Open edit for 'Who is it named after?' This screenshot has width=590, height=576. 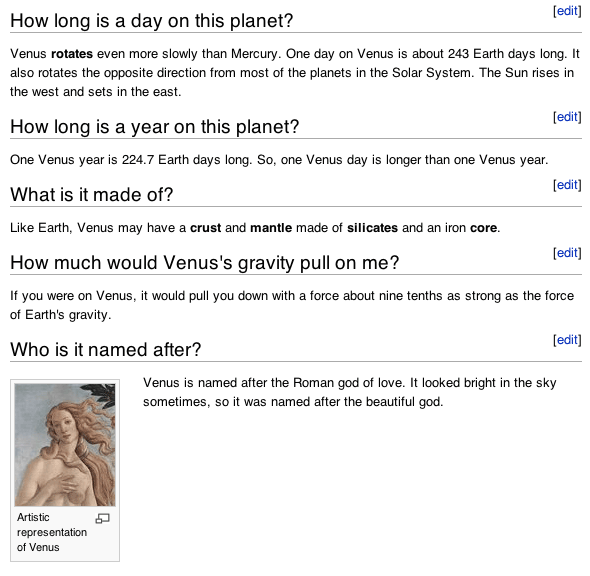pos(567,340)
